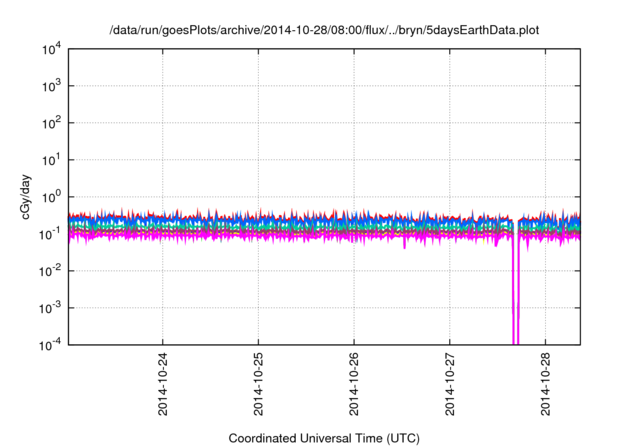Screen dimensions: 640x448
Task: Click the plot title file path text
Action: [x=324, y=30]
